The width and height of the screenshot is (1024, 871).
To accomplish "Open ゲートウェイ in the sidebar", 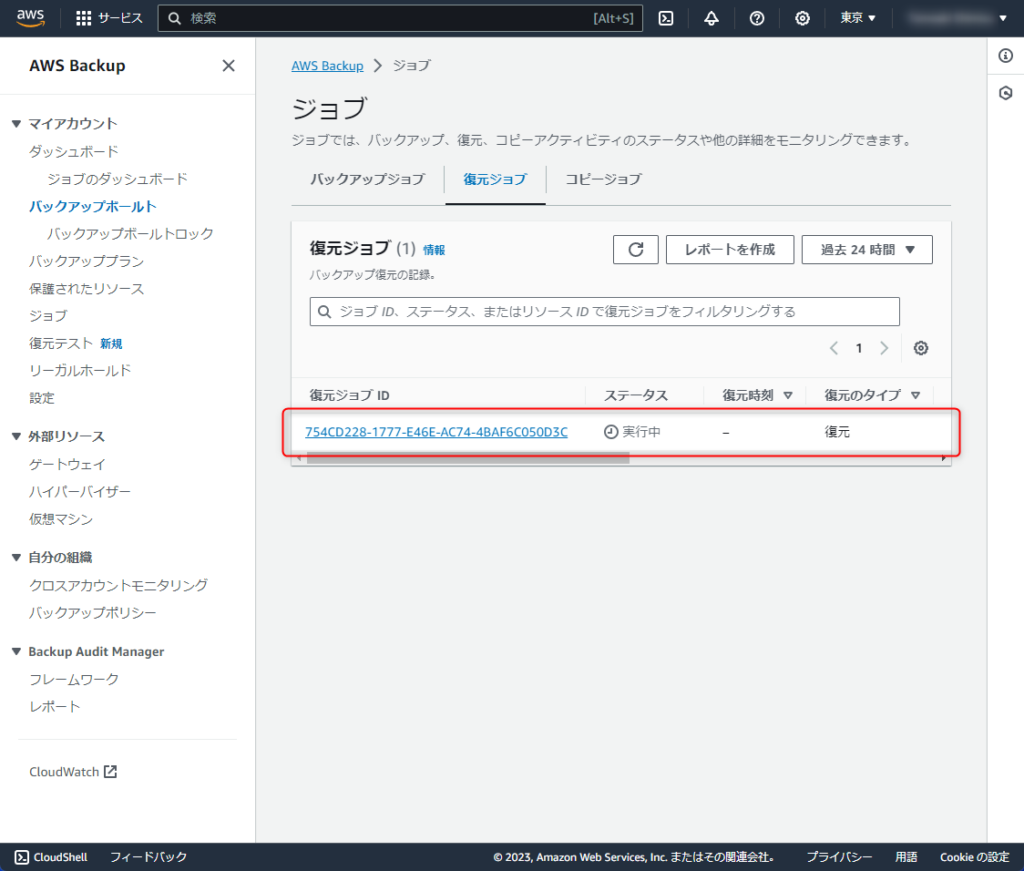I will click(x=67, y=464).
